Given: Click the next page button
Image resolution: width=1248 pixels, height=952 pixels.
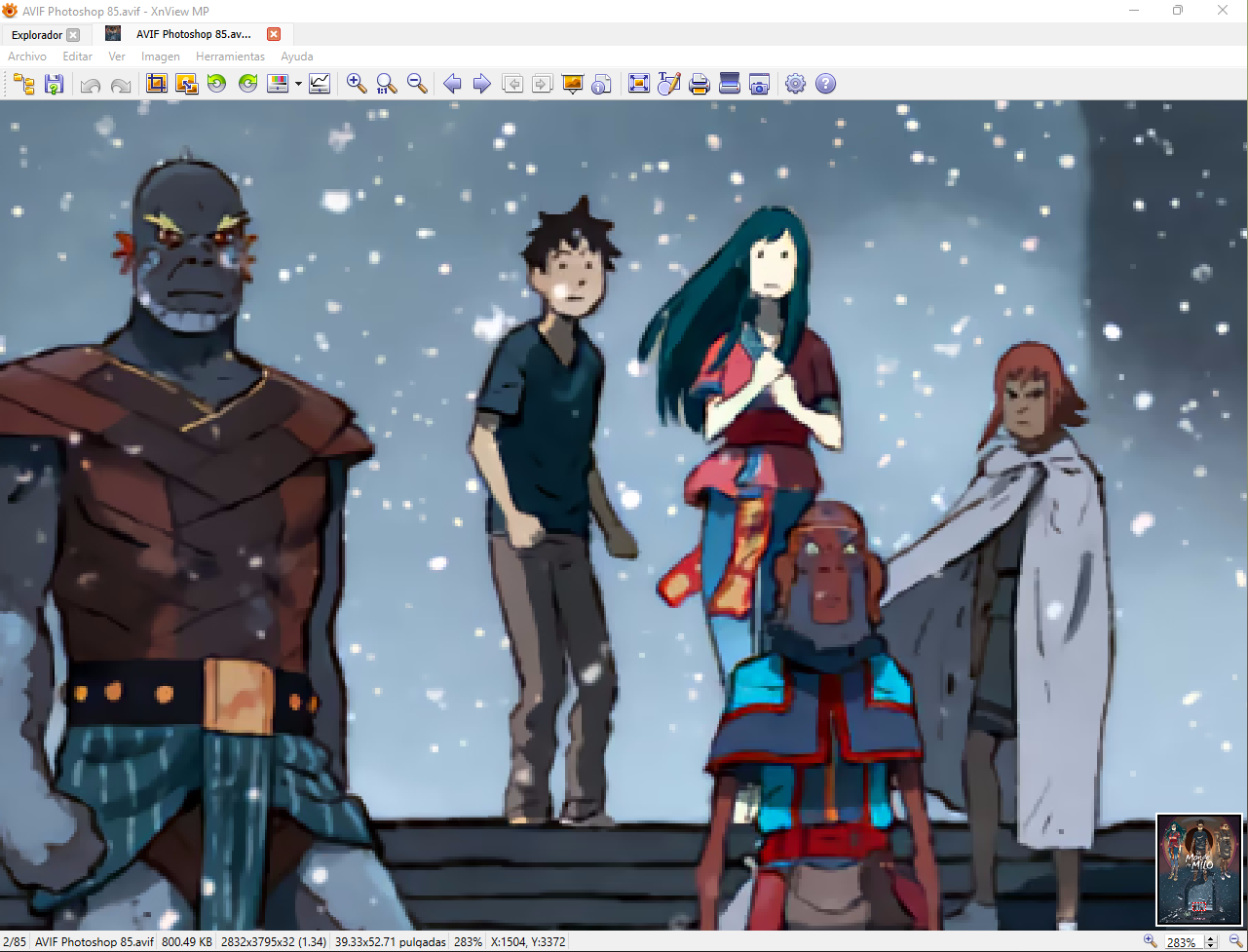Looking at the screenshot, I should [x=543, y=84].
